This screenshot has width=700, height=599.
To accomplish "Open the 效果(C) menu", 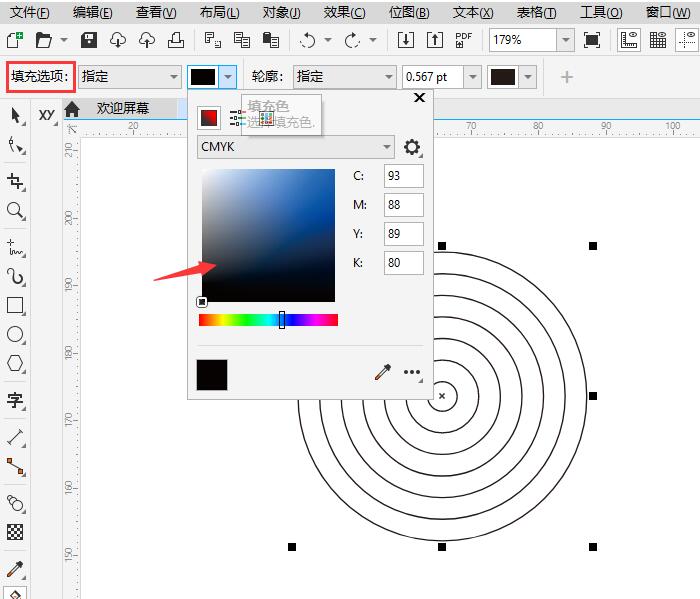I will click(344, 12).
